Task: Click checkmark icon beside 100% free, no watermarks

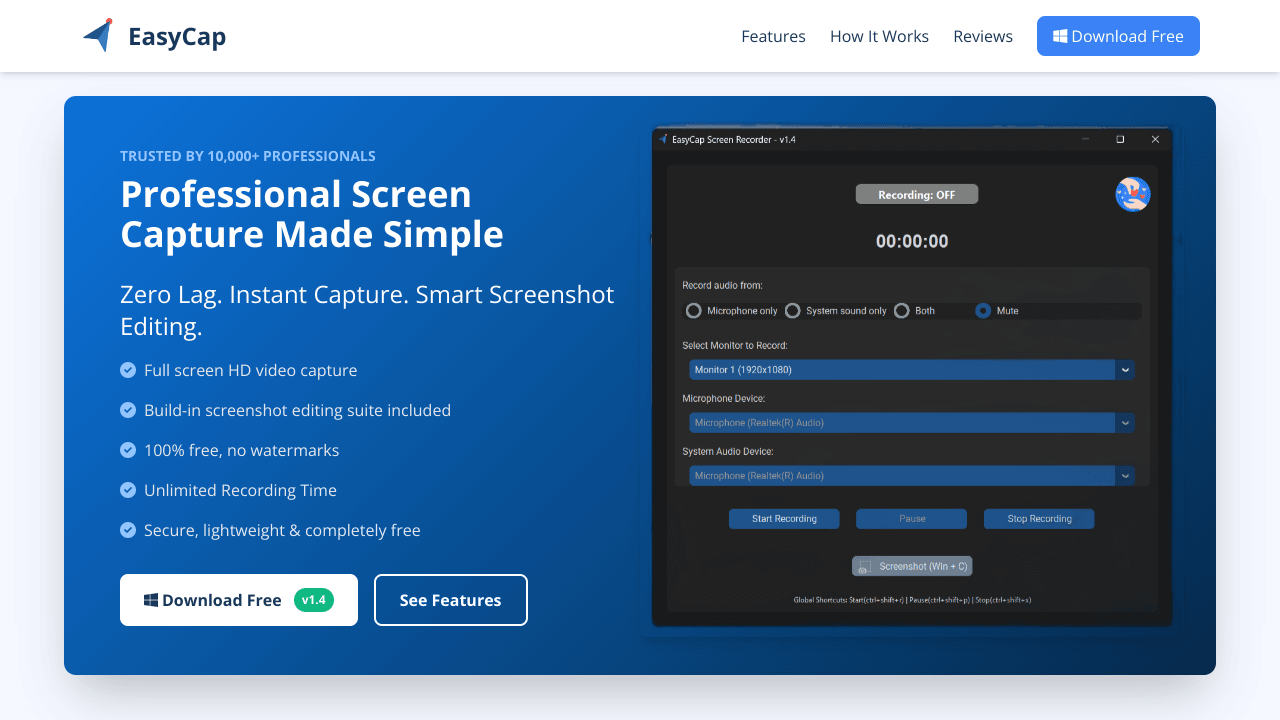Action: click(x=128, y=450)
